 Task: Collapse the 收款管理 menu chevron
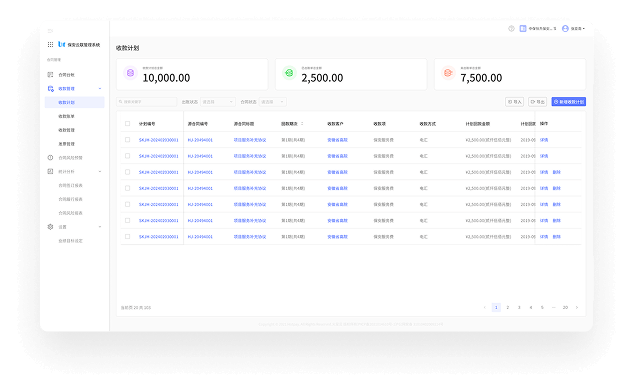point(100,88)
